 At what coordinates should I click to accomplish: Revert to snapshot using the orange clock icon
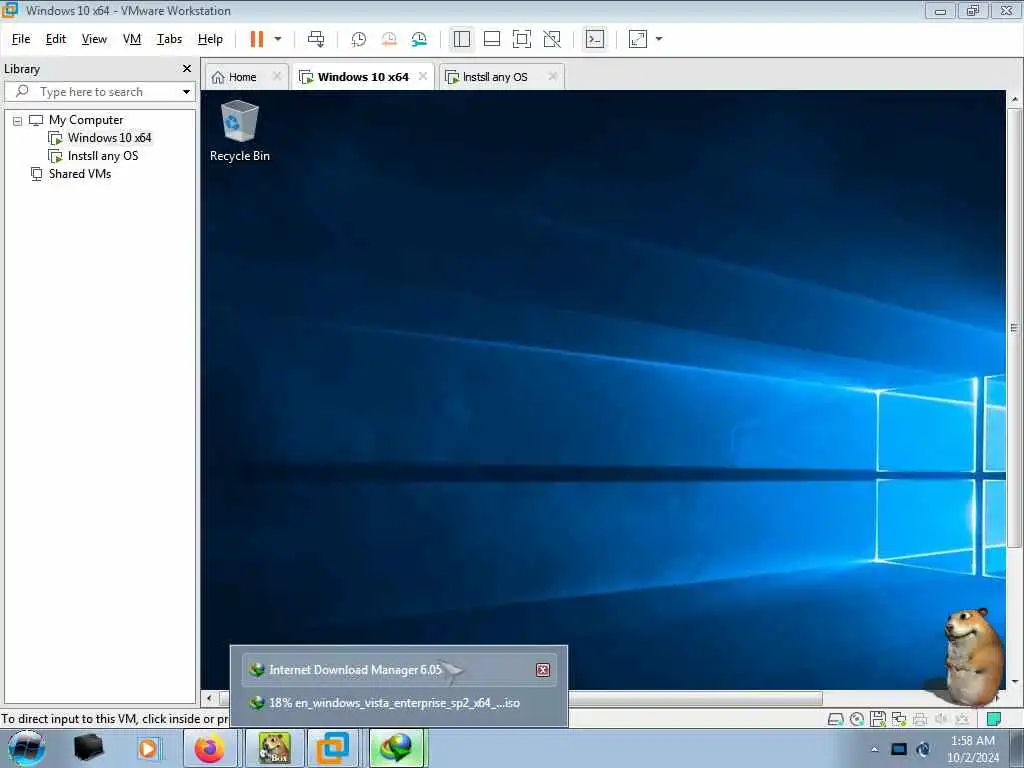coord(389,39)
